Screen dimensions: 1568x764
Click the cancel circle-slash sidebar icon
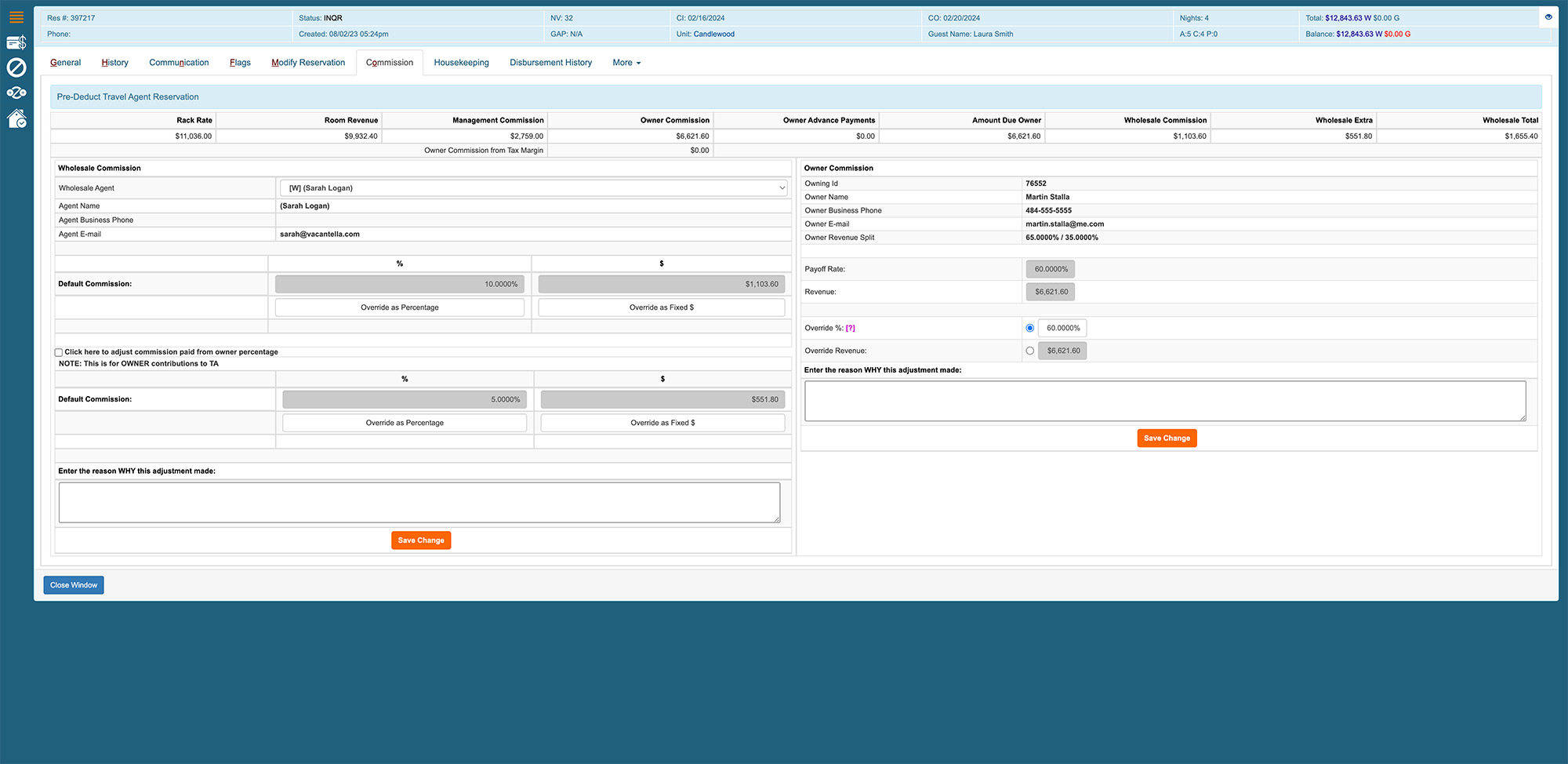click(16, 67)
